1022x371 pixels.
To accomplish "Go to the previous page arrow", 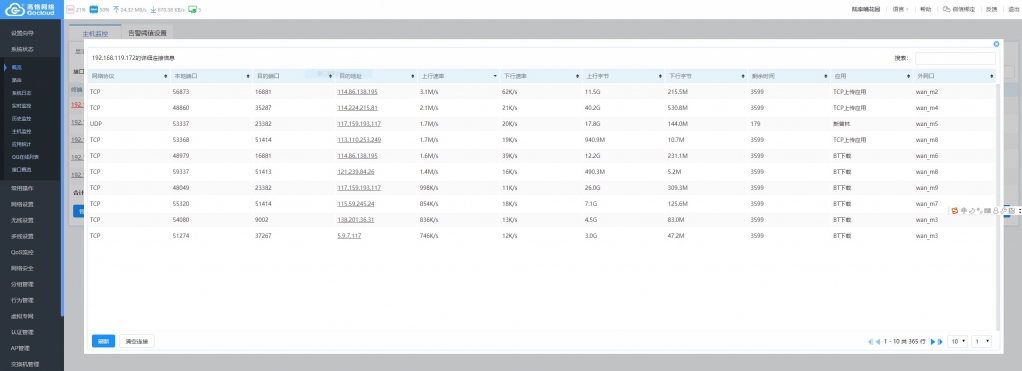I will click(878, 342).
